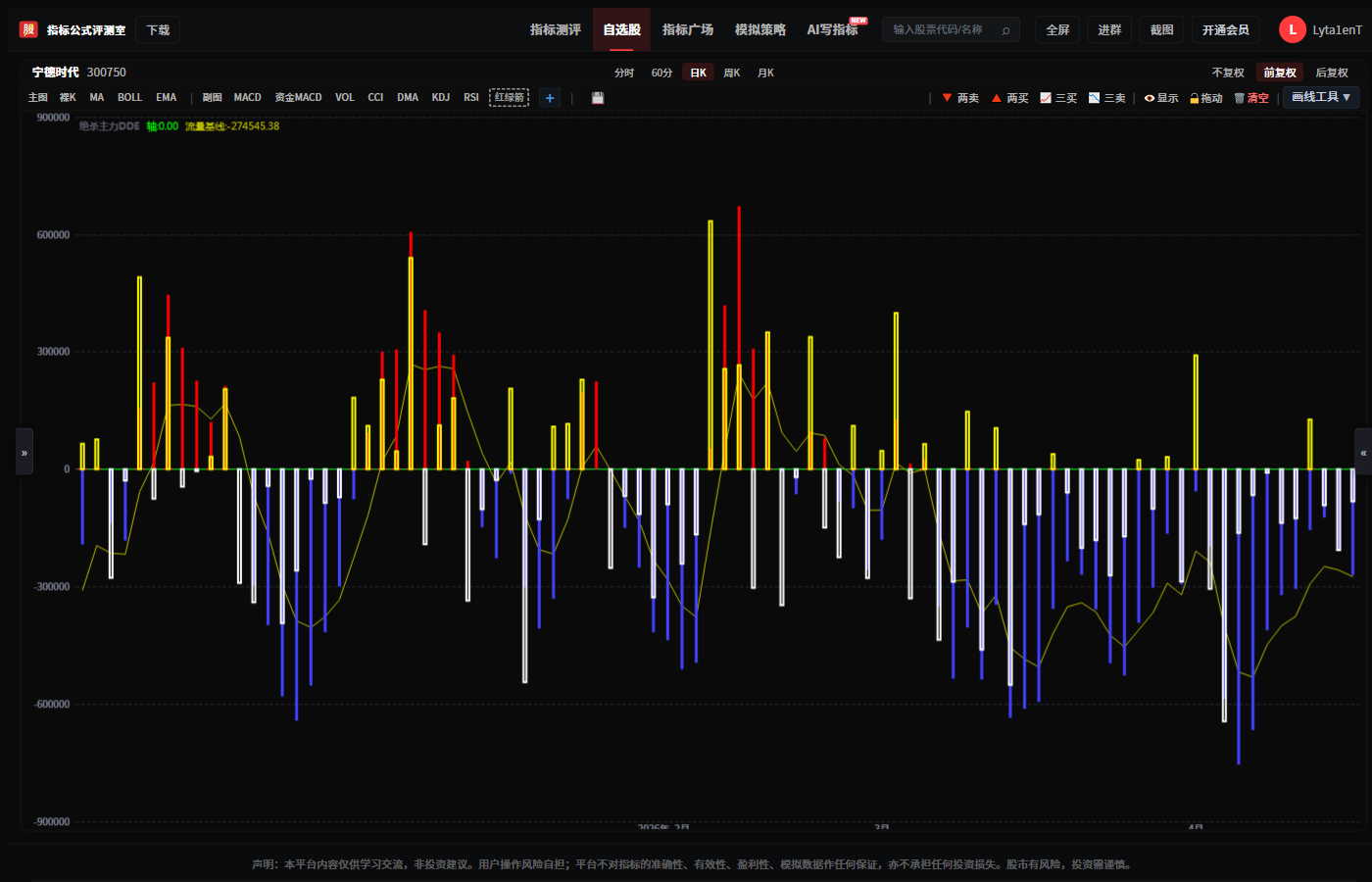Screen dimensions: 1372x882
Task: Click the -600000 y-axis label
Action: click(x=52, y=705)
